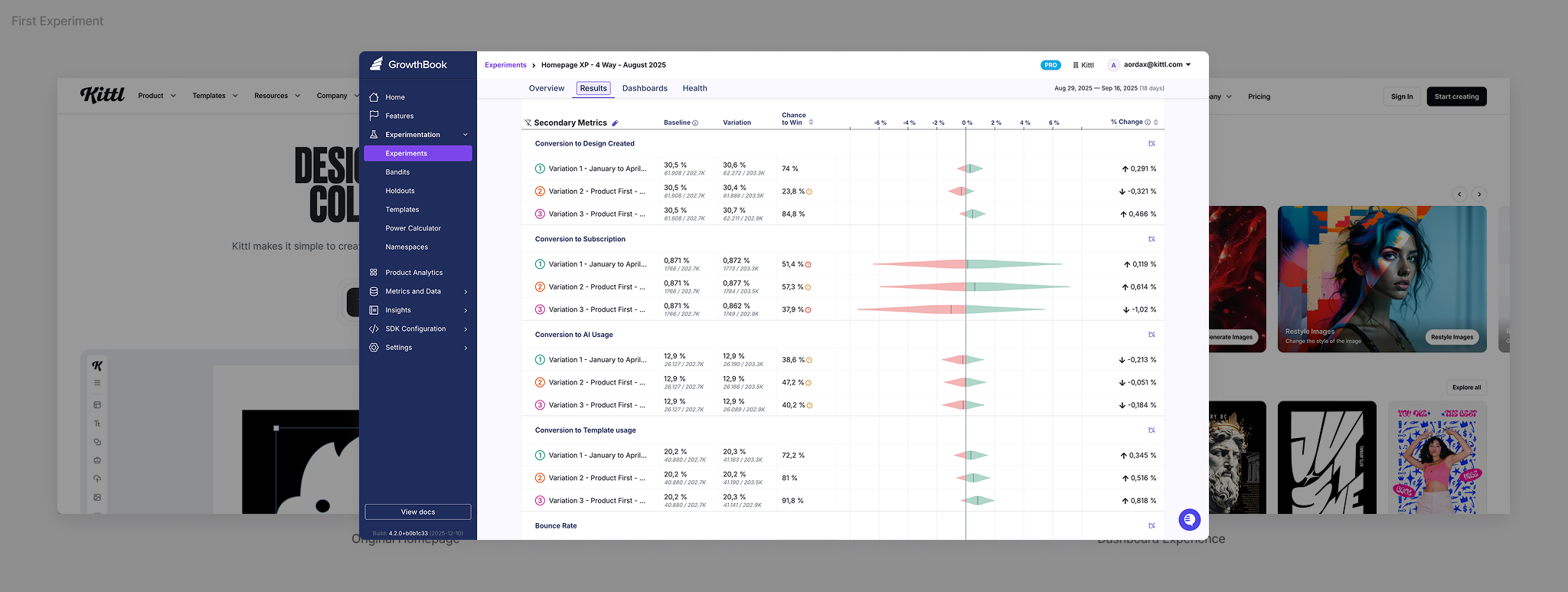Edit Secondary Metrics with pencil icon
The image size is (1568, 592).
pos(615,123)
